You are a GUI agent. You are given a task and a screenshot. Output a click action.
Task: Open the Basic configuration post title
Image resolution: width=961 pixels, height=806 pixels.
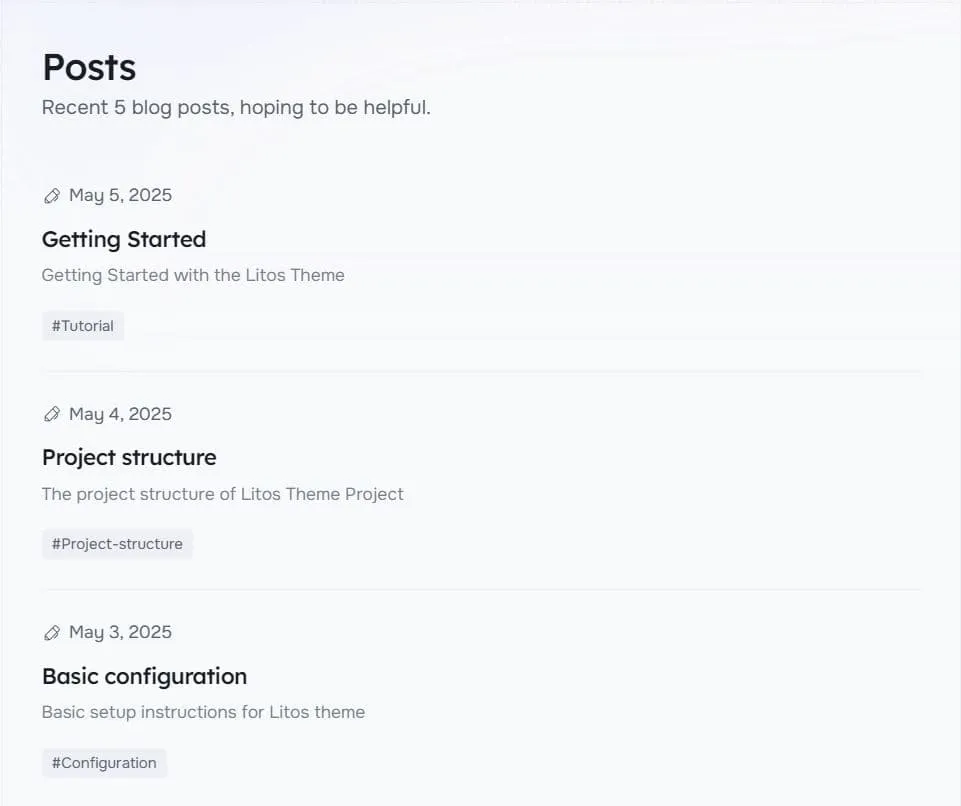pos(144,677)
